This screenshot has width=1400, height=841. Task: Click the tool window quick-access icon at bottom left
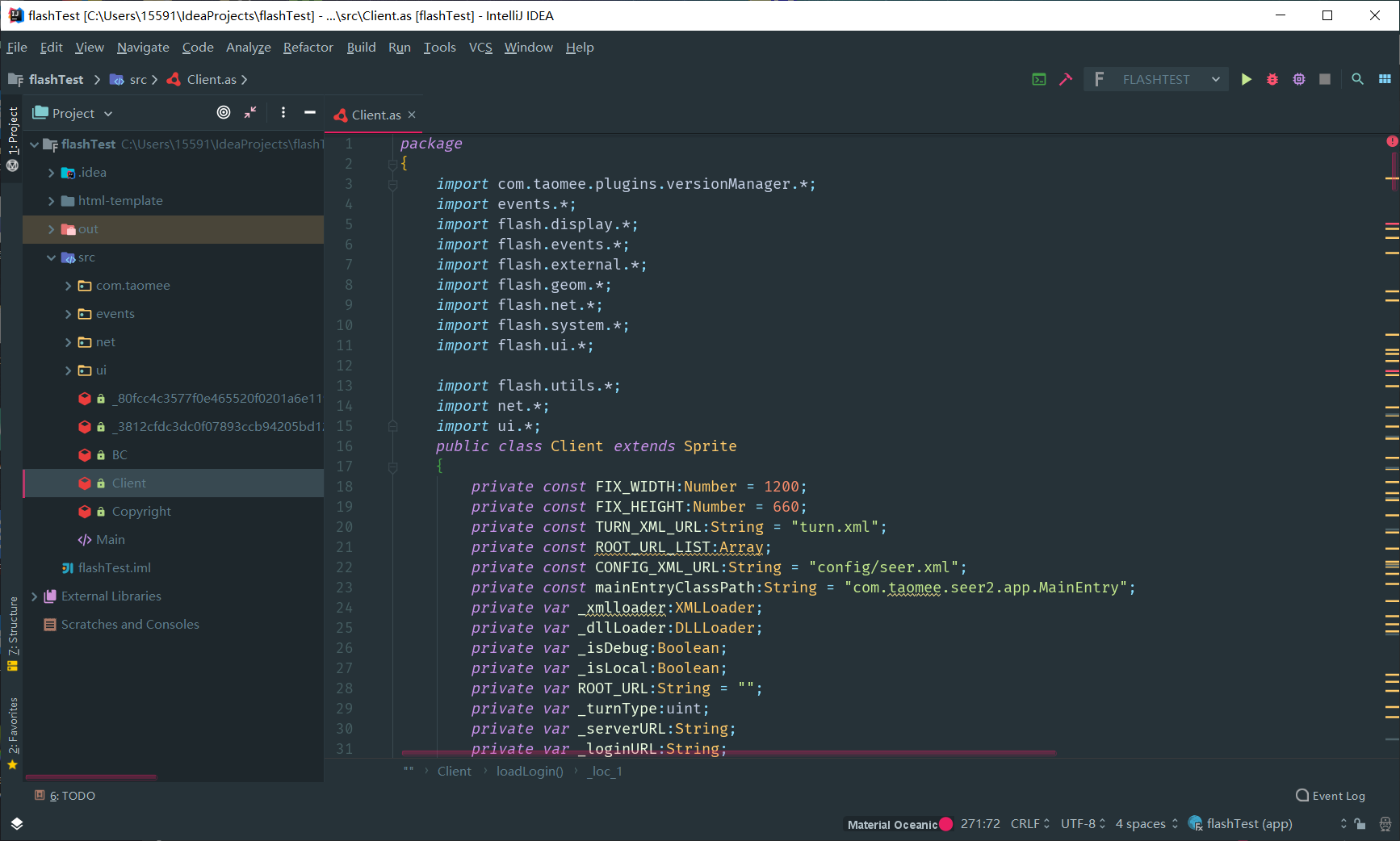[x=17, y=824]
